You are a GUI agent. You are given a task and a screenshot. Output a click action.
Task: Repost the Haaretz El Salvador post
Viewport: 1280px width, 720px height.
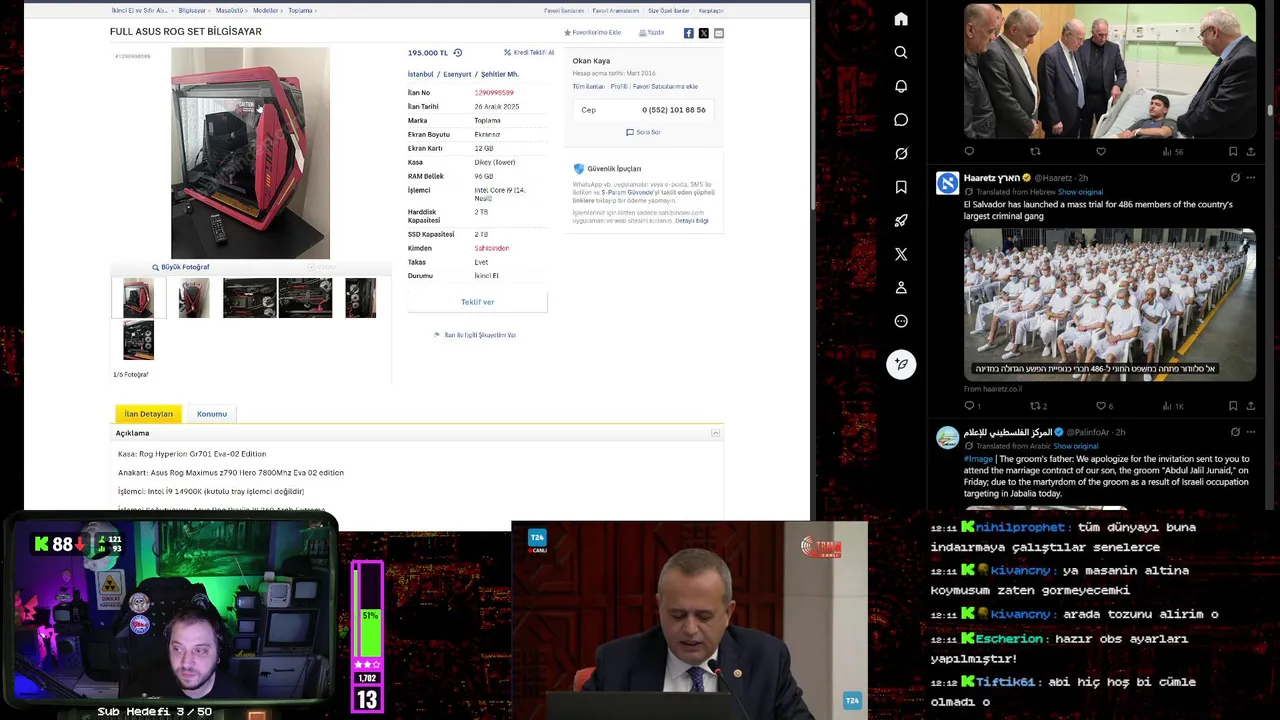[1036, 406]
